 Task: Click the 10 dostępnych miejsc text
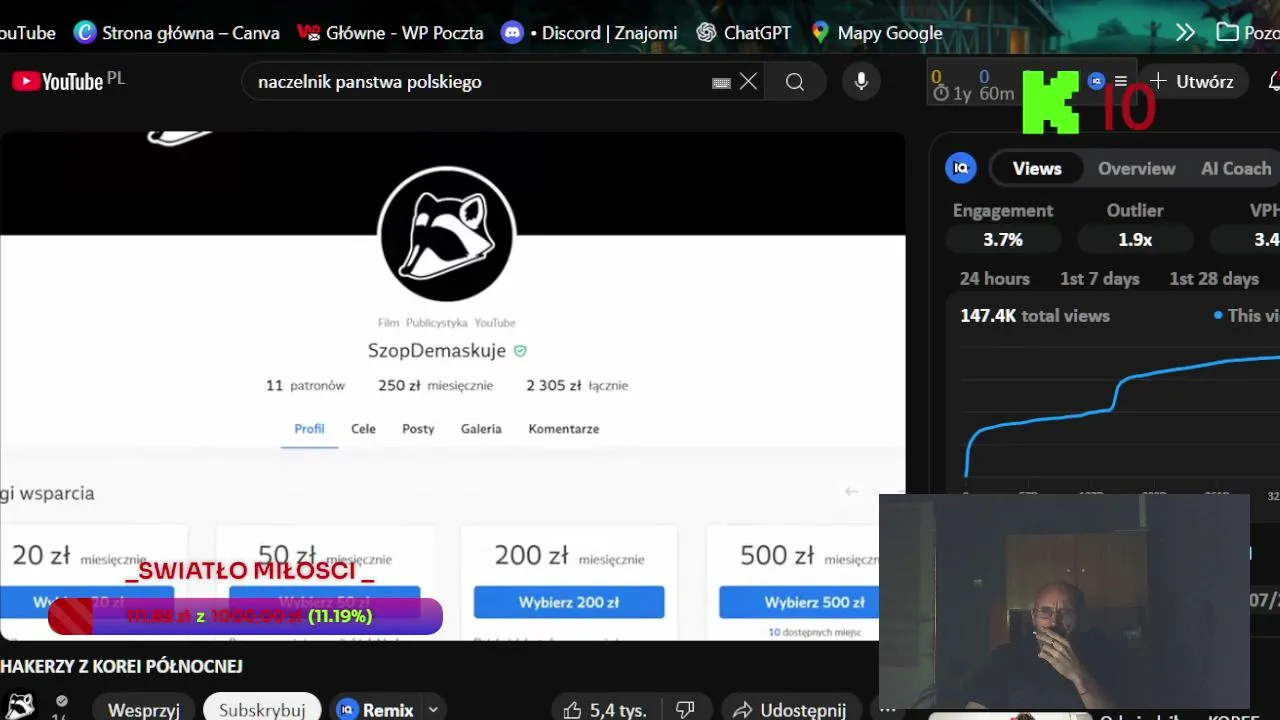(x=815, y=632)
